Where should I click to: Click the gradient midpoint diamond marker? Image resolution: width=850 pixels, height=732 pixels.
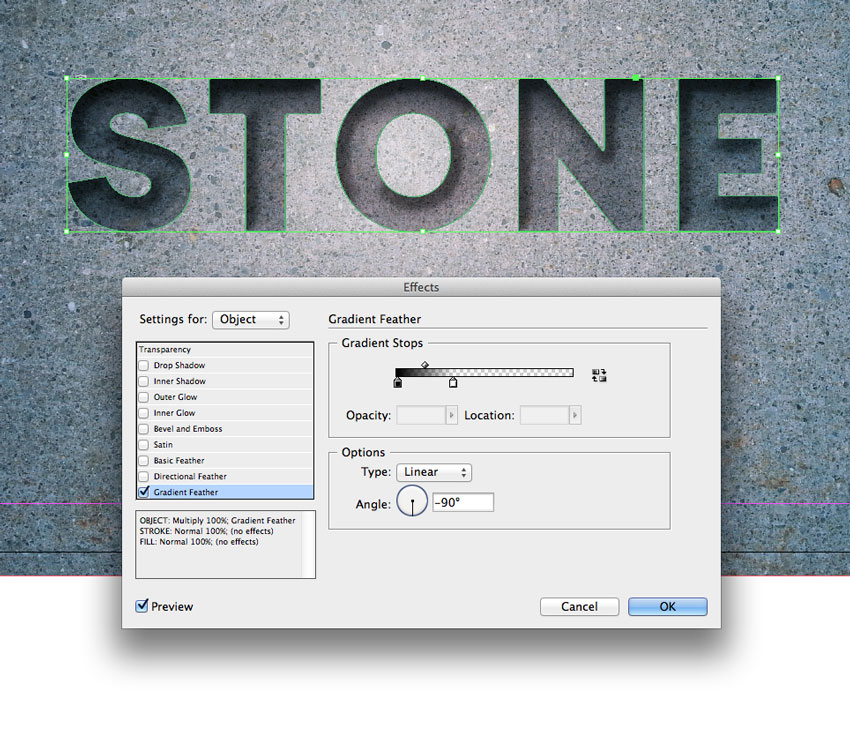[425, 362]
